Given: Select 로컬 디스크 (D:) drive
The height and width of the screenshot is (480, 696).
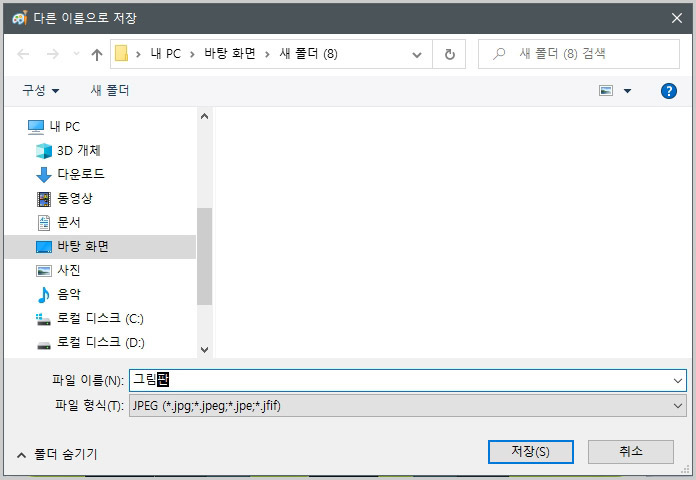Looking at the screenshot, I should pos(100,342).
